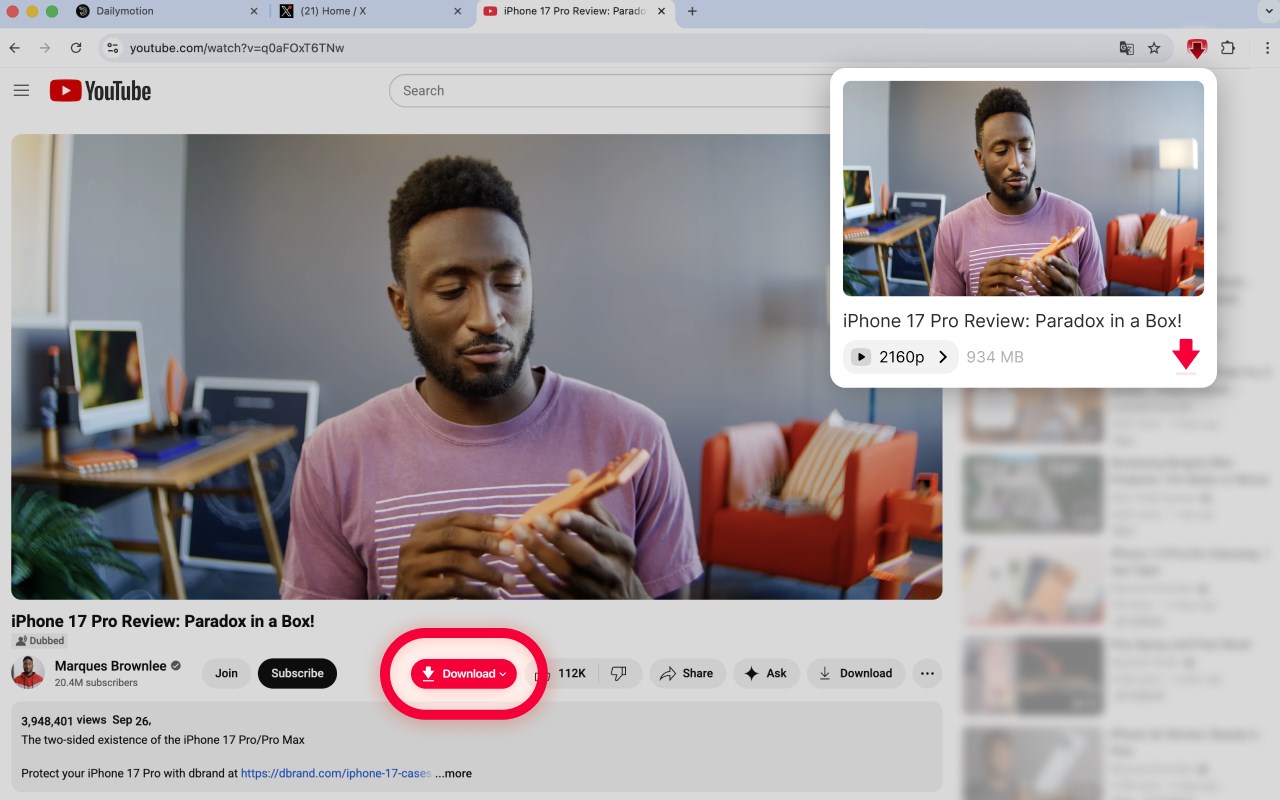
Task: Switch to the Home / X tab
Action: click(370, 12)
